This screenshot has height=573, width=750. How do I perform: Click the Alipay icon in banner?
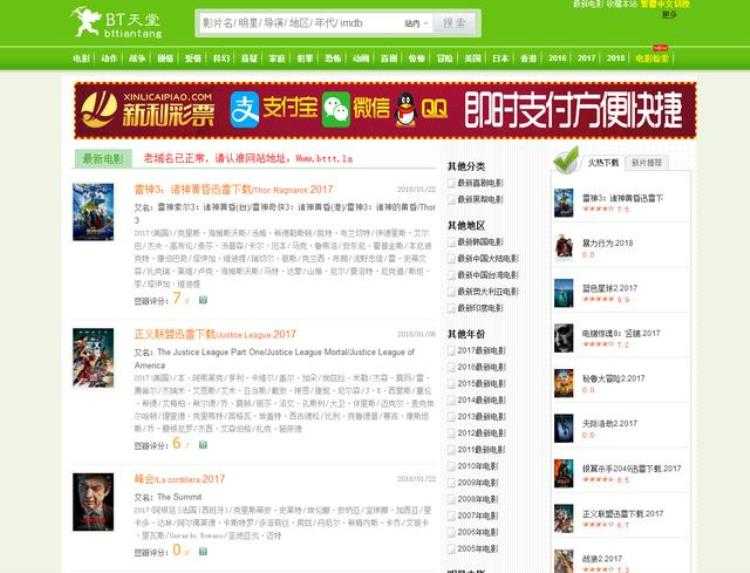coord(245,109)
